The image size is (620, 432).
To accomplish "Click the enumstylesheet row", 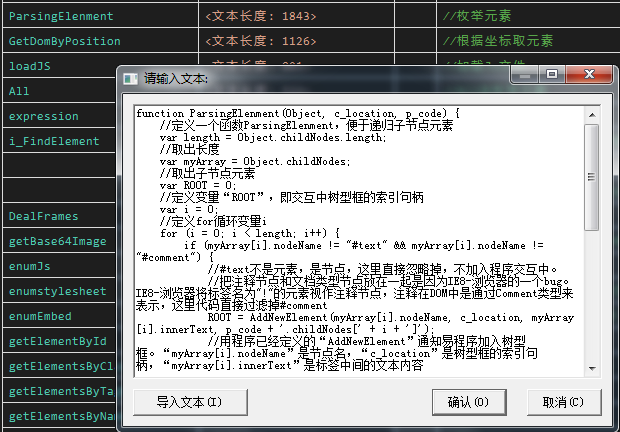I will (58, 291).
